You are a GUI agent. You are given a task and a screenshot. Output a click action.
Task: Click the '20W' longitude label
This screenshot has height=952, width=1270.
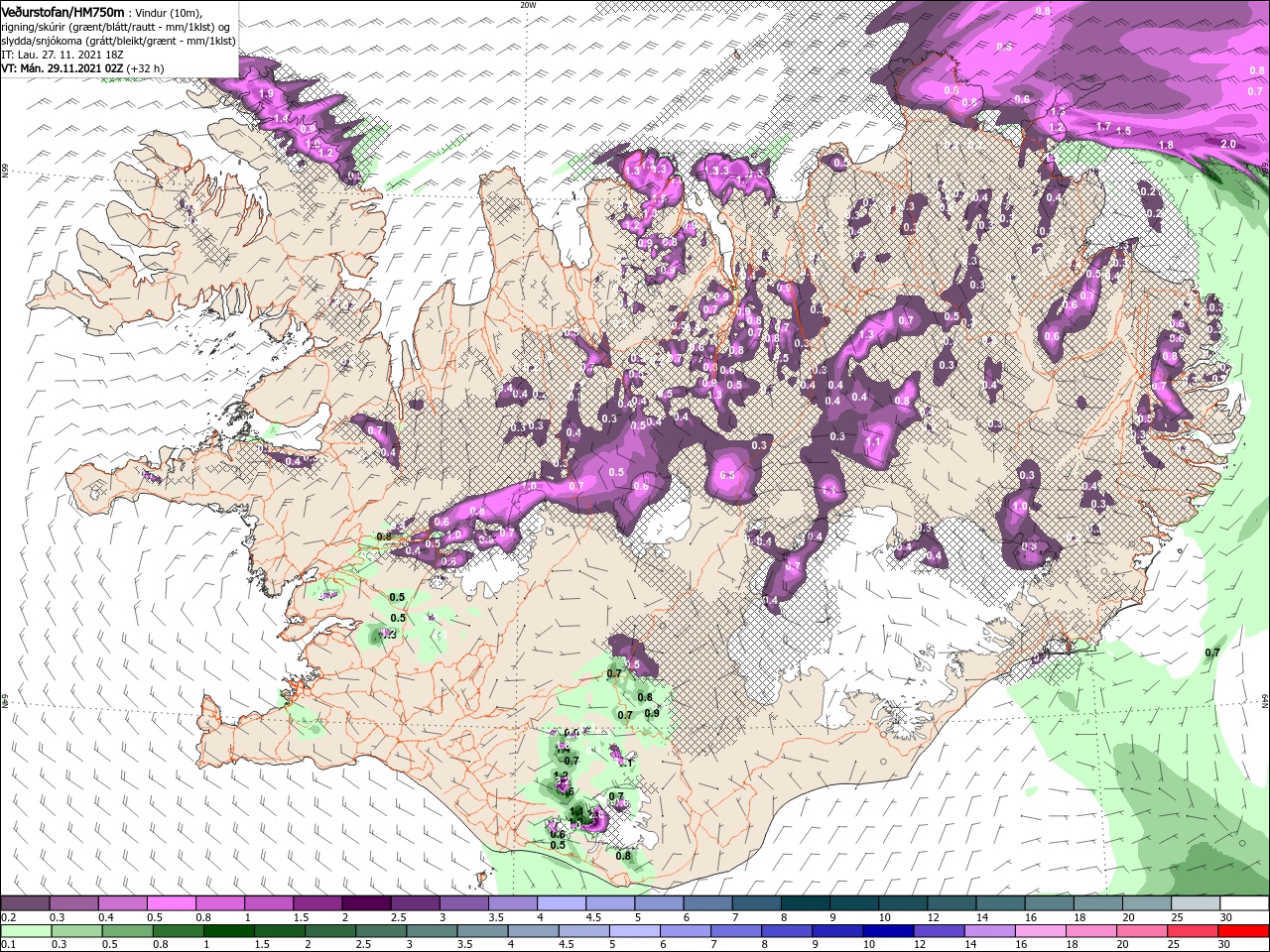[x=528, y=5]
